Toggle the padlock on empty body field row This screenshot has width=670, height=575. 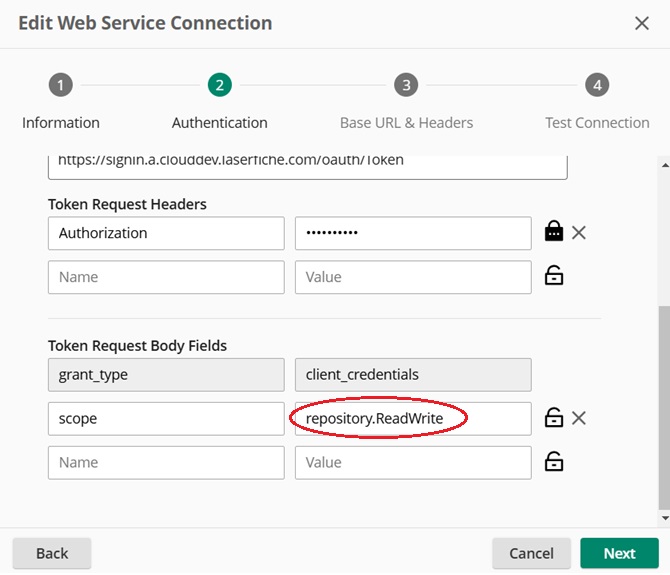pos(553,462)
